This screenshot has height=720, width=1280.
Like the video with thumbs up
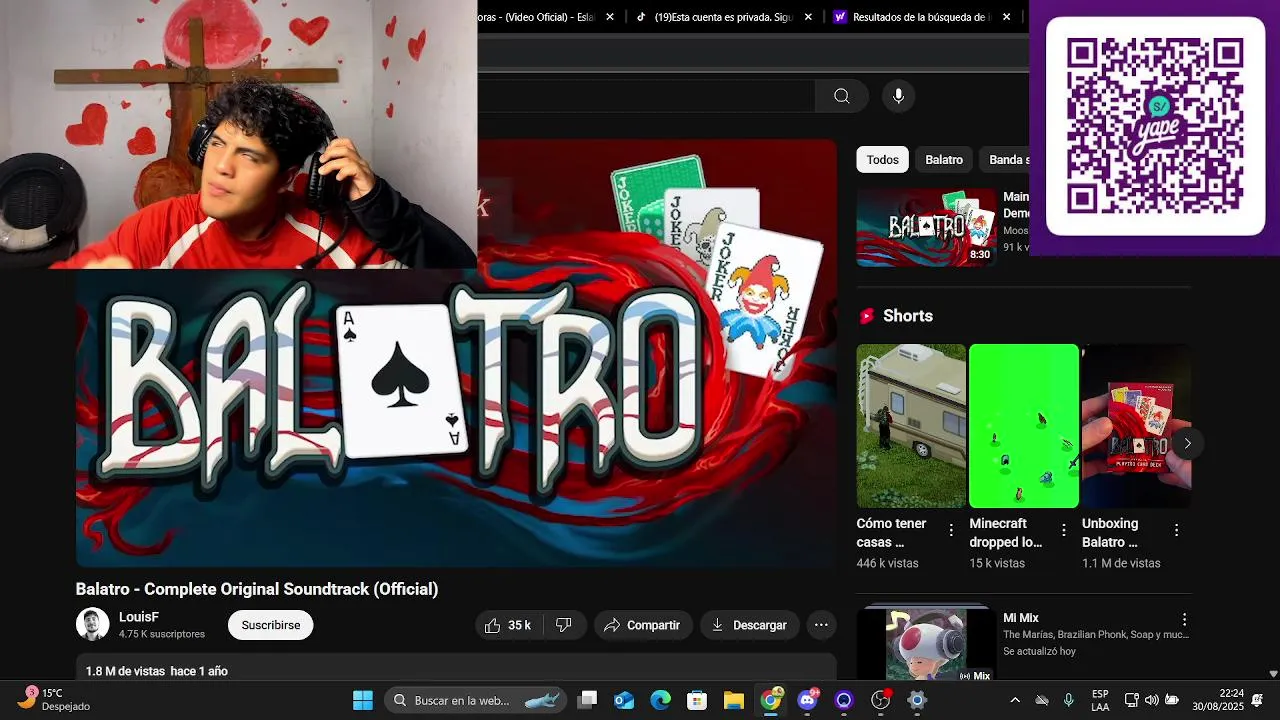(509, 625)
